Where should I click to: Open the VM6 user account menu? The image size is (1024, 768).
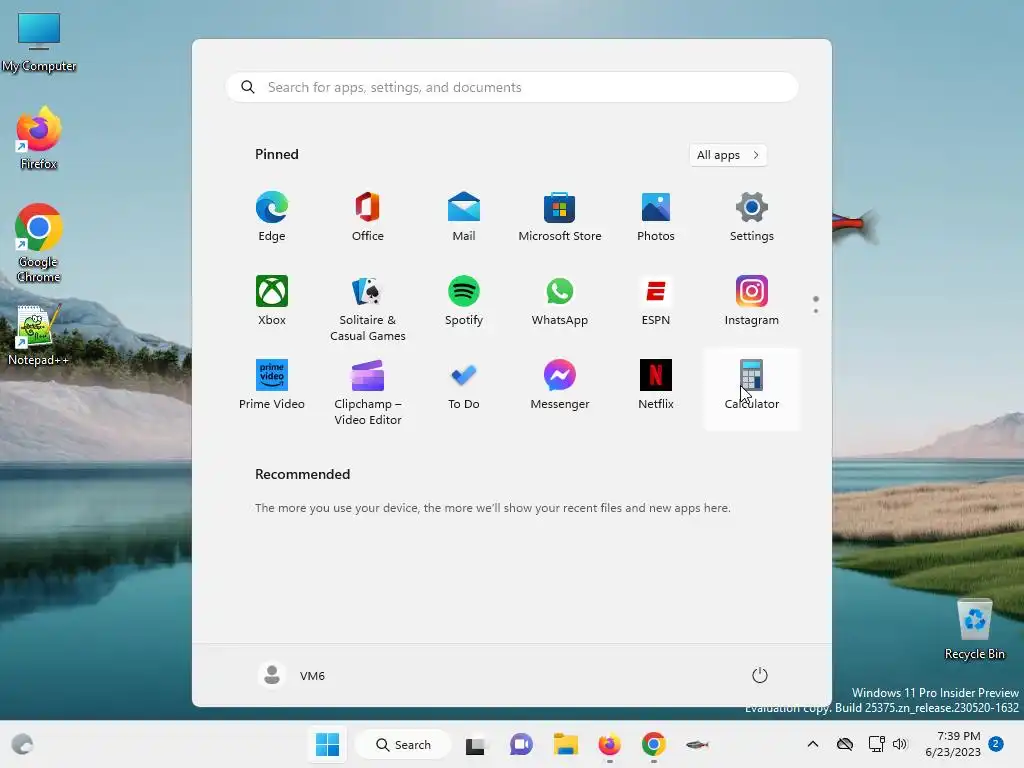click(x=291, y=675)
